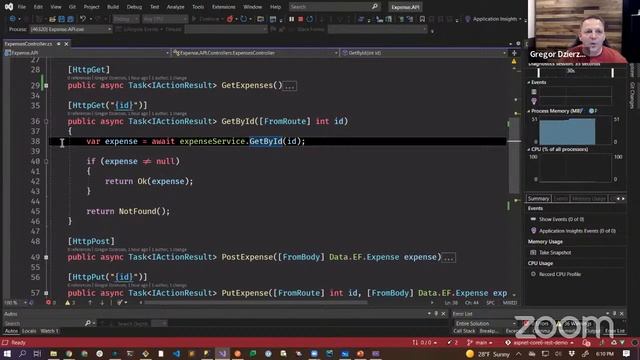Switch to the Summary tab in Diagnostic Tools
The image size is (640, 360).
coord(538,199)
